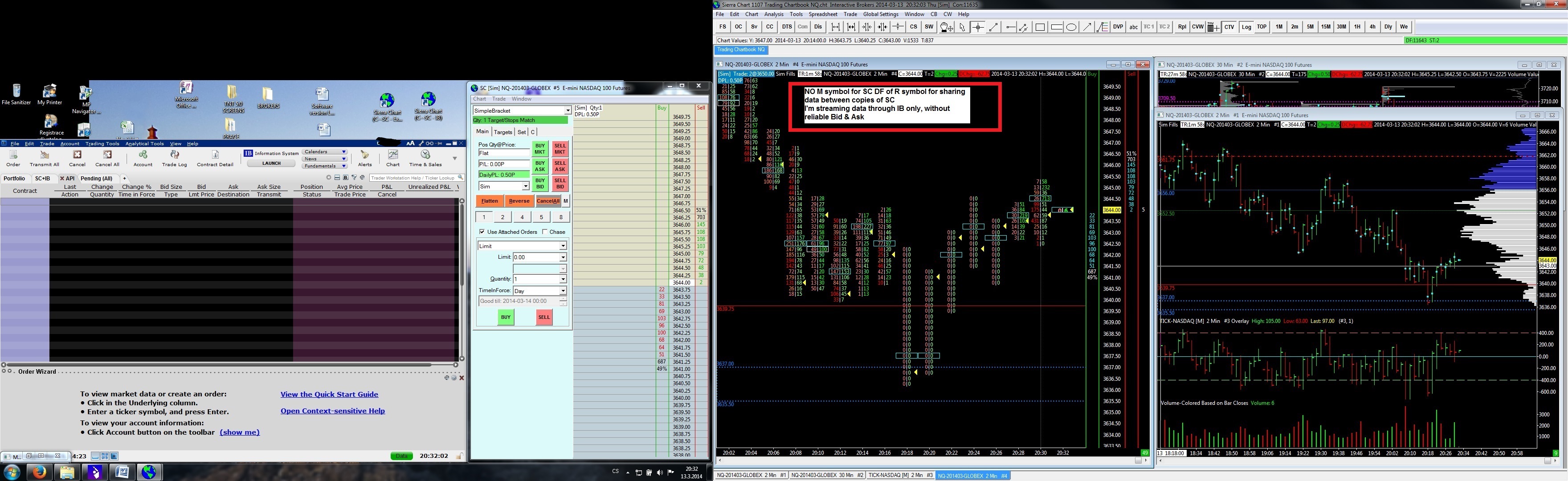Image resolution: width=1568 pixels, height=481 pixels.
Task: Select the arrow drawing tool
Action: pos(1087,27)
